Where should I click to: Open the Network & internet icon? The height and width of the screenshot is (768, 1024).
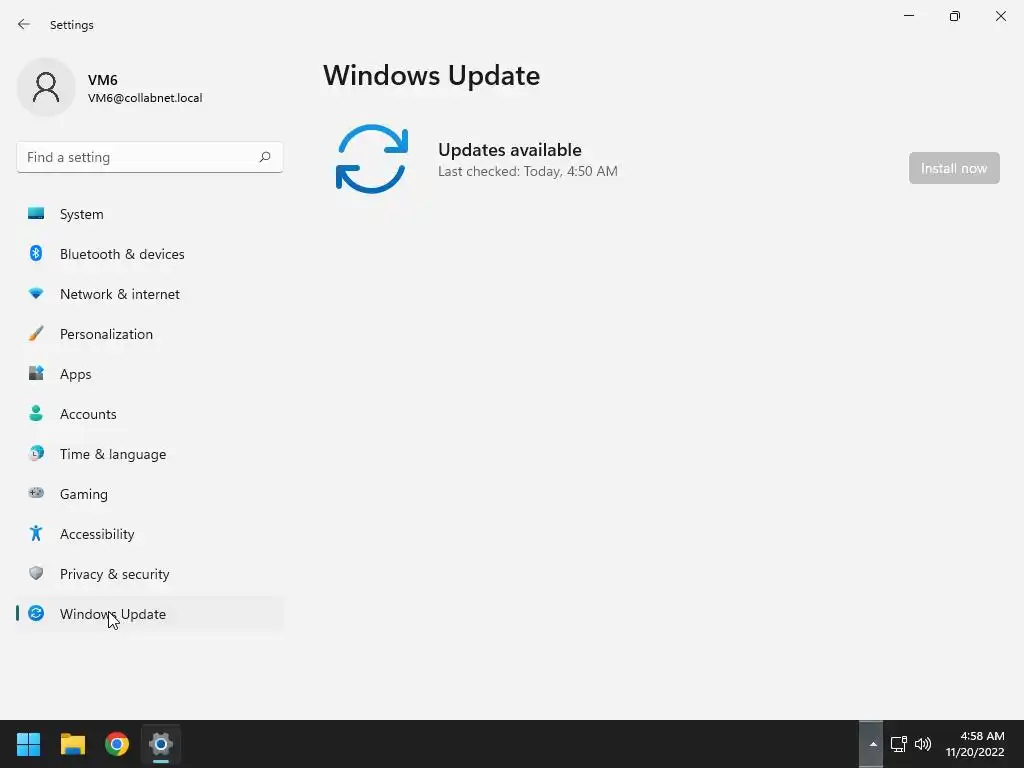coord(36,294)
